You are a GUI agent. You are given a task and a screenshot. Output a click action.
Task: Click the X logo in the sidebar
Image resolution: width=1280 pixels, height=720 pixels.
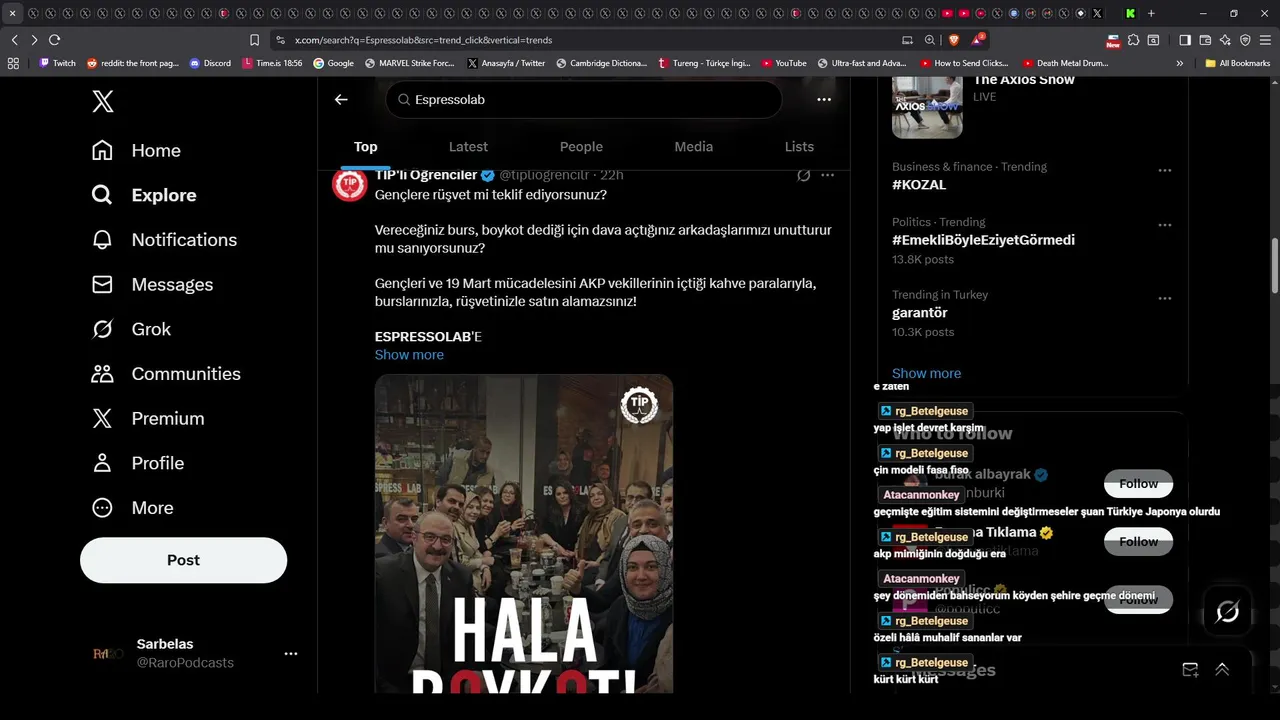tap(102, 101)
